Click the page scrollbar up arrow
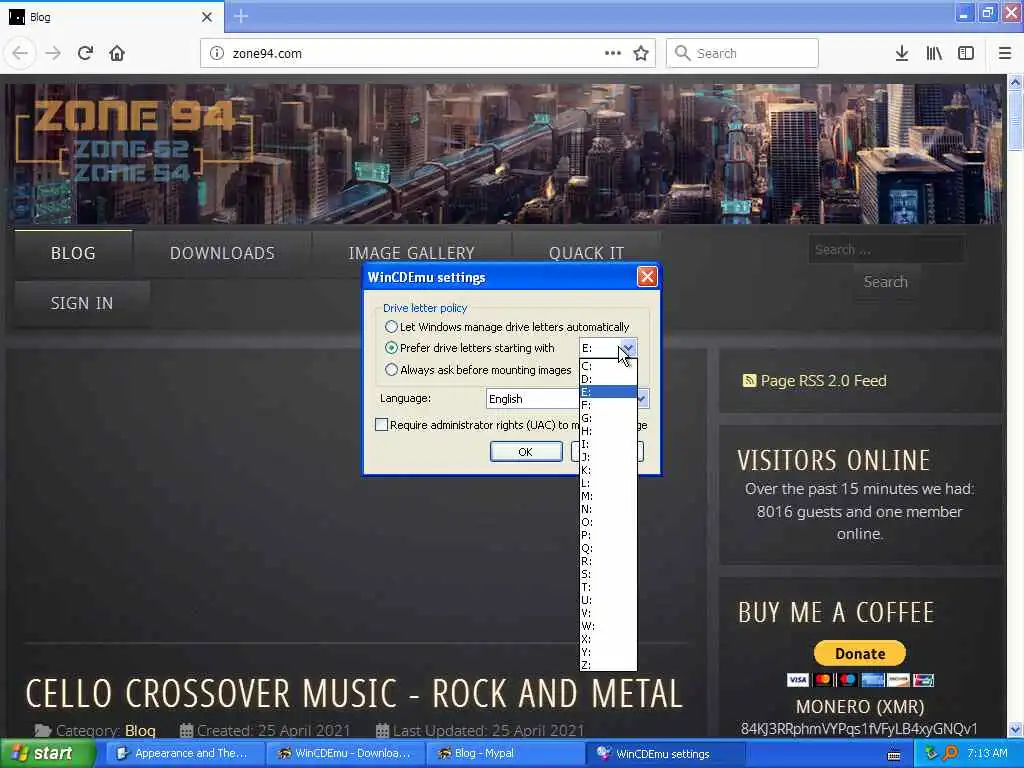 [1015, 82]
